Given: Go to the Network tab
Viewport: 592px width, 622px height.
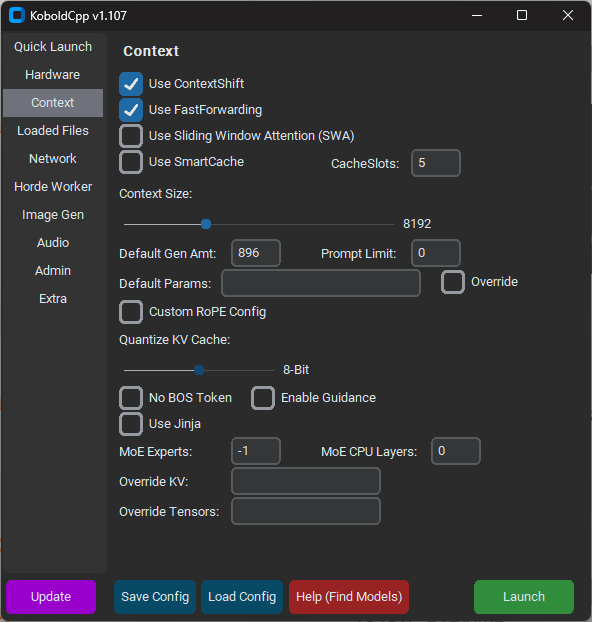Looking at the screenshot, I should coord(53,159).
